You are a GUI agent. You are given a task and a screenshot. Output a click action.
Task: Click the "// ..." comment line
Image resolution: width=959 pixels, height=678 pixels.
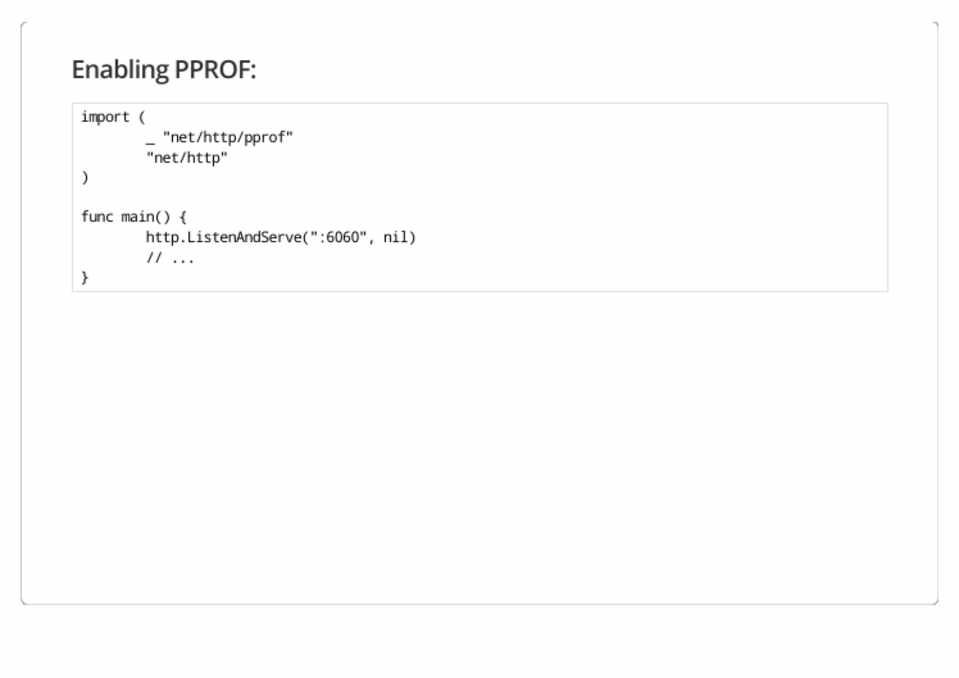pos(170,257)
